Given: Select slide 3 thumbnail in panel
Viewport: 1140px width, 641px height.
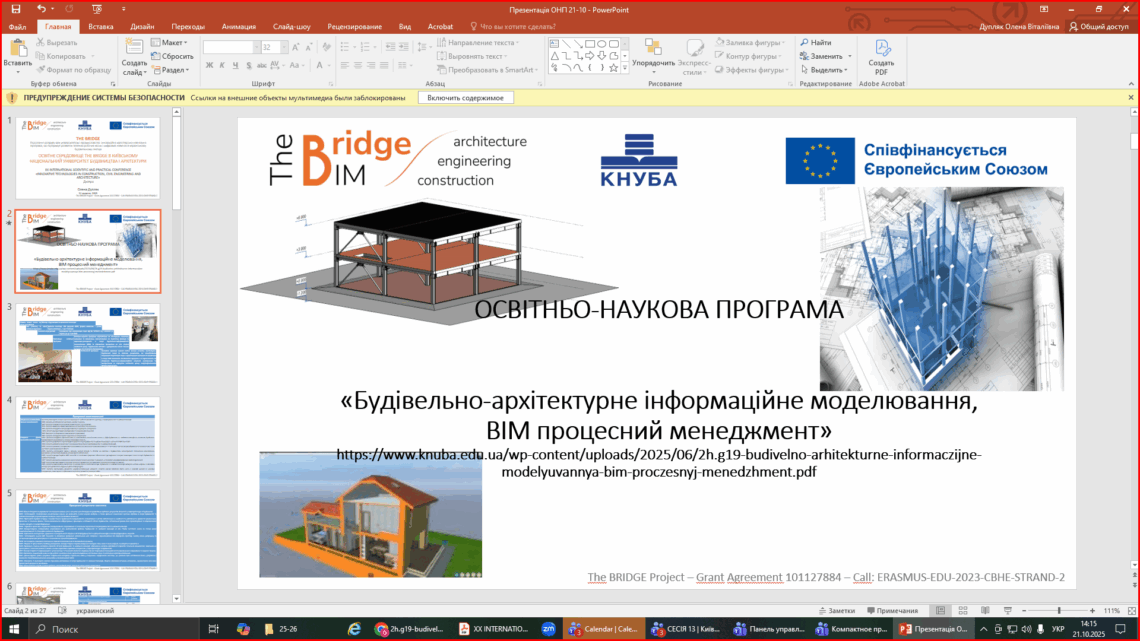Looking at the screenshot, I should click(89, 343).
